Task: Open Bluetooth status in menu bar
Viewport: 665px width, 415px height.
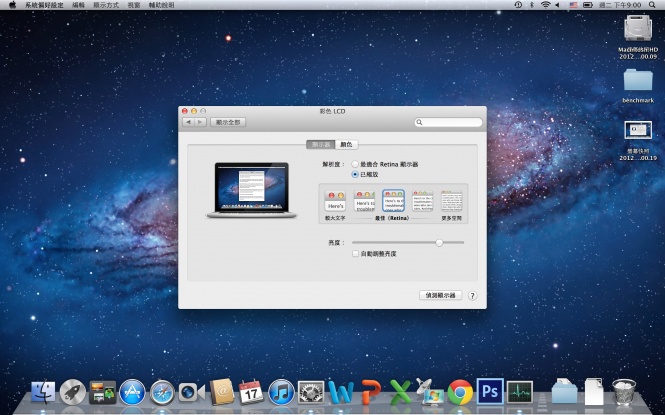Action: [x=532, y=5]
